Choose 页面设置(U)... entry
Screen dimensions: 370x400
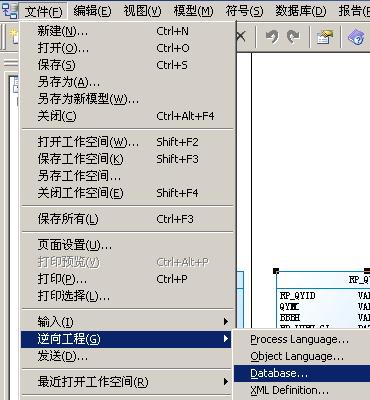127,245
